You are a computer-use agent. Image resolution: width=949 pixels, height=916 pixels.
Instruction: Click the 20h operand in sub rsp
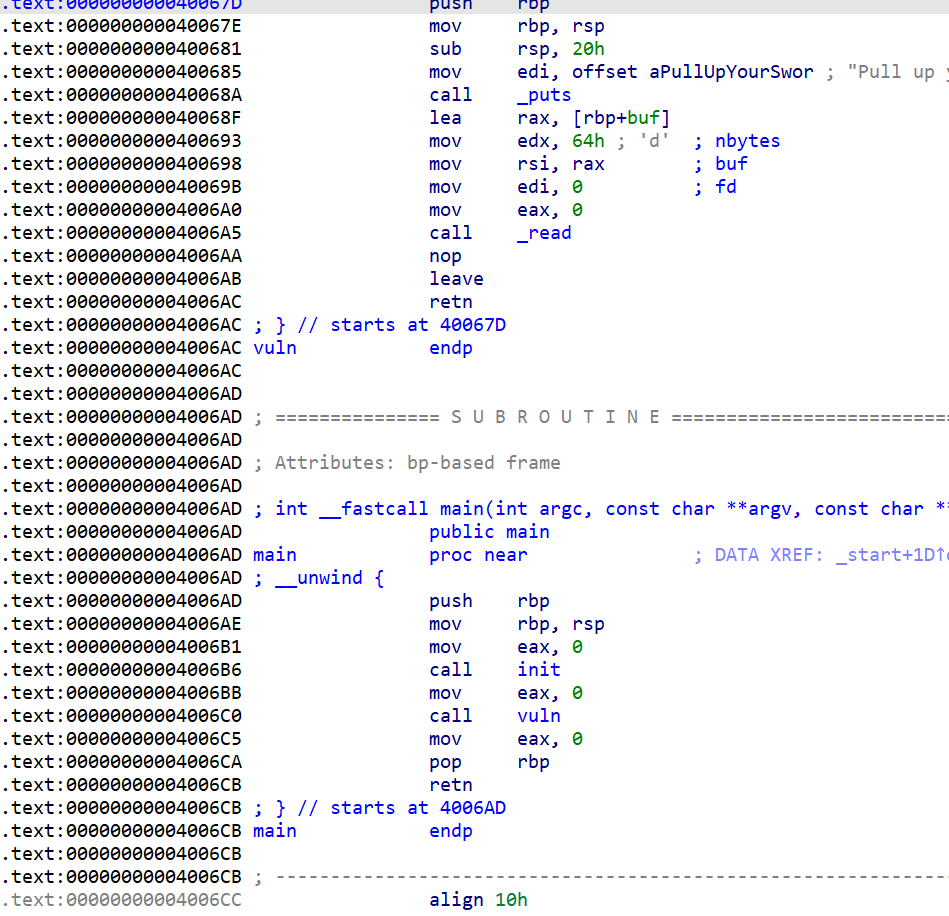coord(588,49)
